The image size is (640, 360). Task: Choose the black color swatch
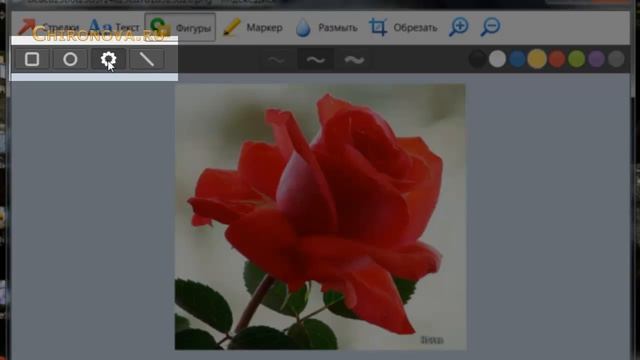pos(477,59)
